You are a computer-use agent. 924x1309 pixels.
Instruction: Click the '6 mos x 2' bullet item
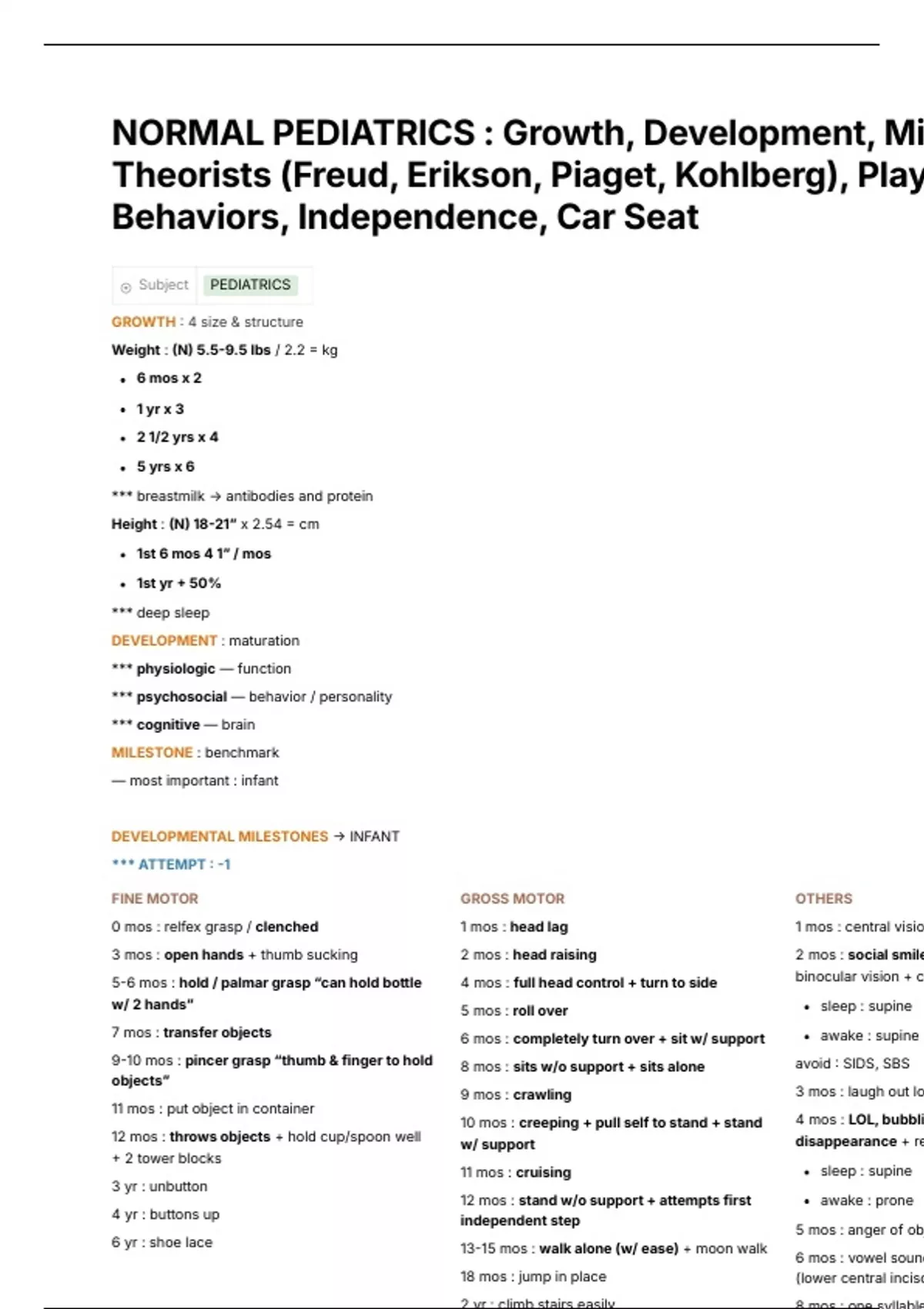click(169, 378)
